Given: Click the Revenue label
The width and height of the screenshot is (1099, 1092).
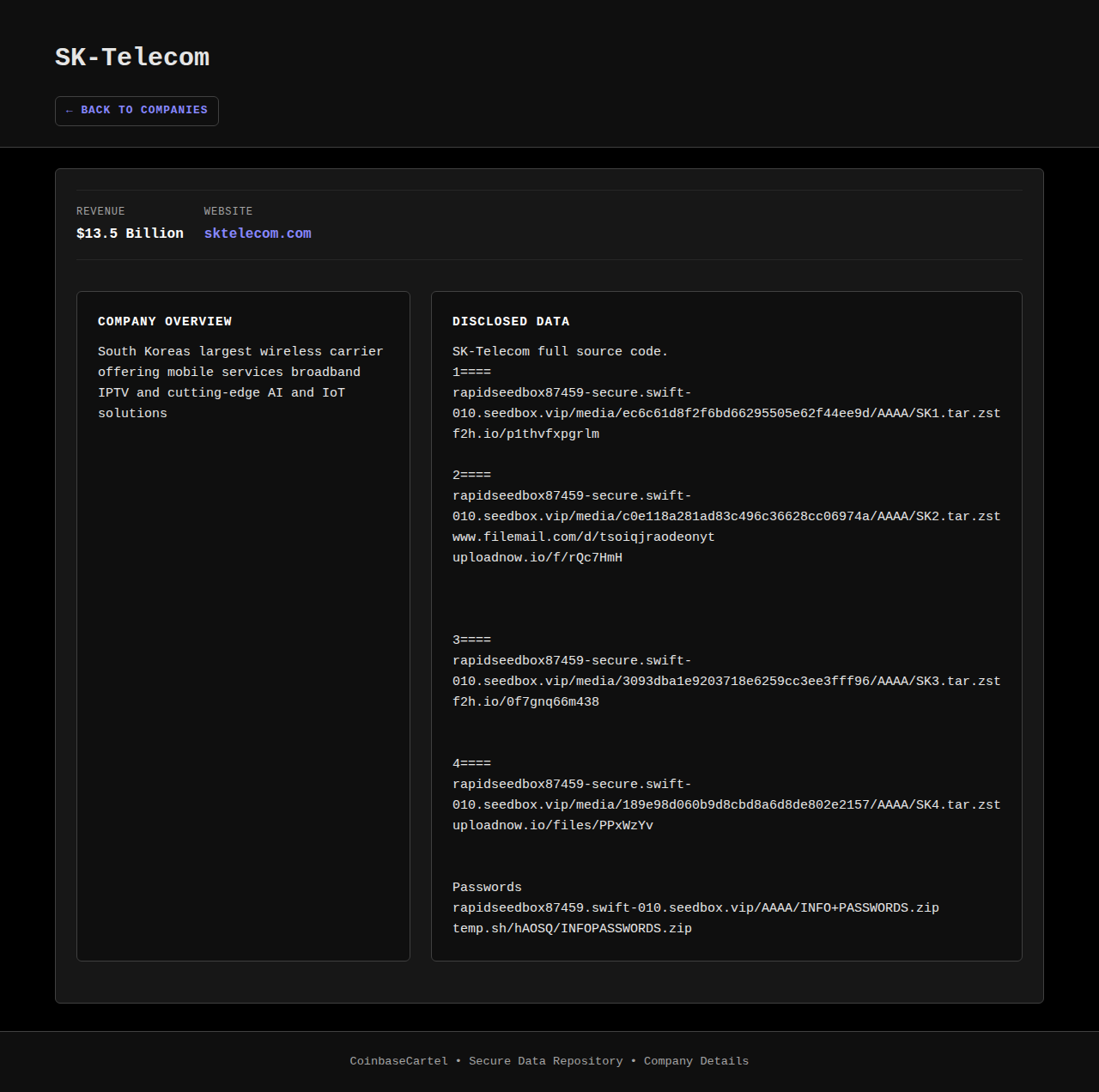Looking at the screenshot, I should coord(100,211).
